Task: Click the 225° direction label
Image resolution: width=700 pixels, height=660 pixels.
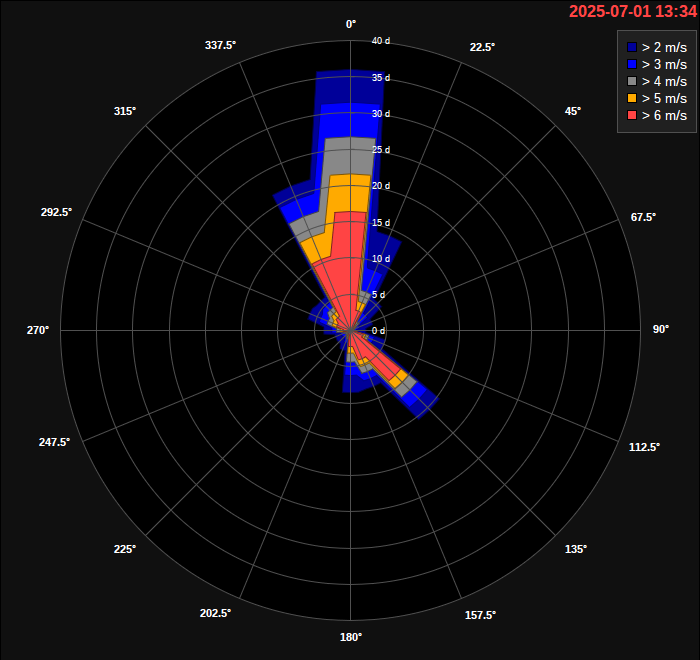Action: click(125, 549)
